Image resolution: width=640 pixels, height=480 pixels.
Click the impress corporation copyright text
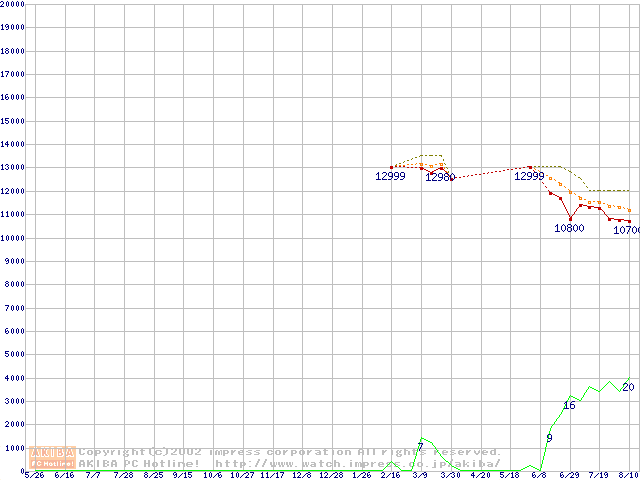tap(290, 452)
